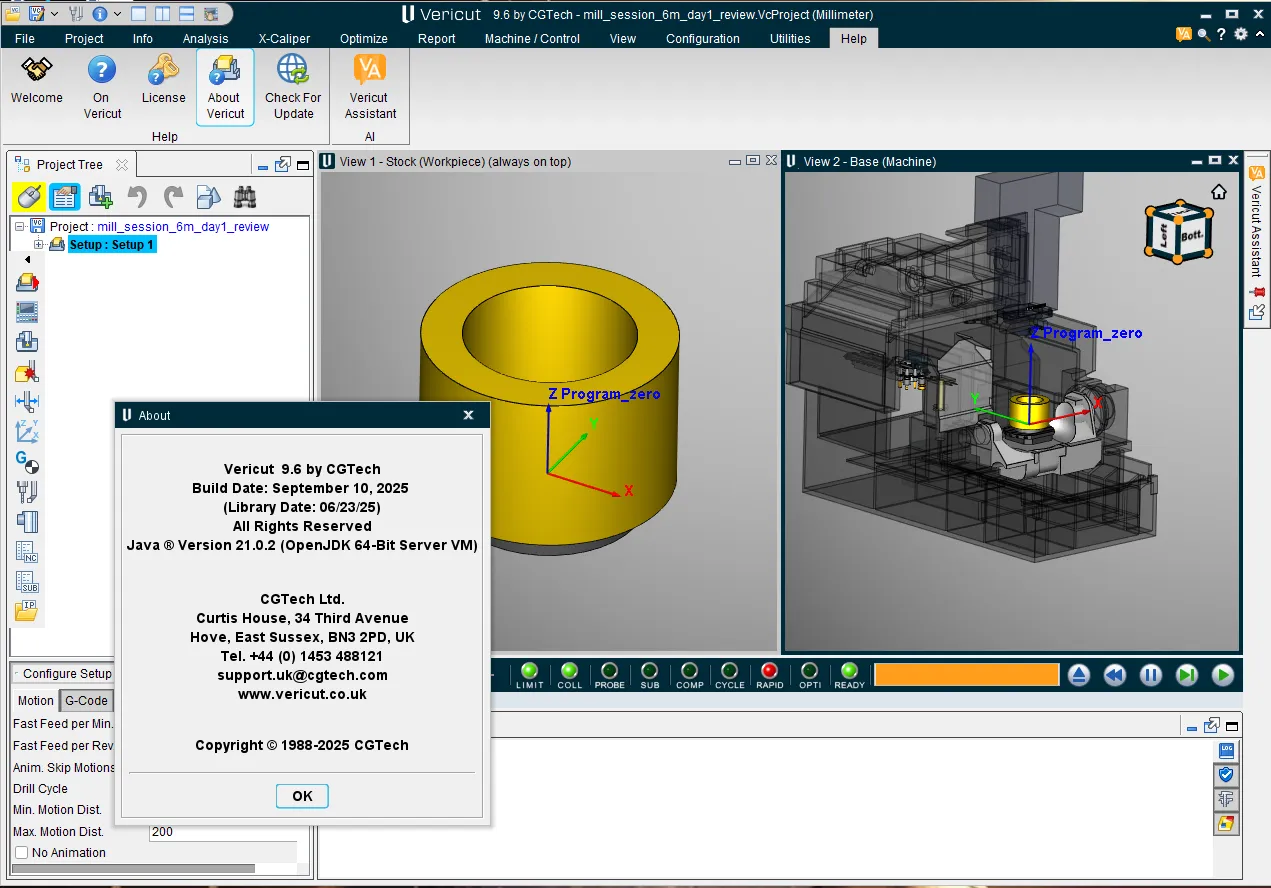Toggle the COLL status light
The height and width of the screenshot is (888, 1271).
(569, 670)
